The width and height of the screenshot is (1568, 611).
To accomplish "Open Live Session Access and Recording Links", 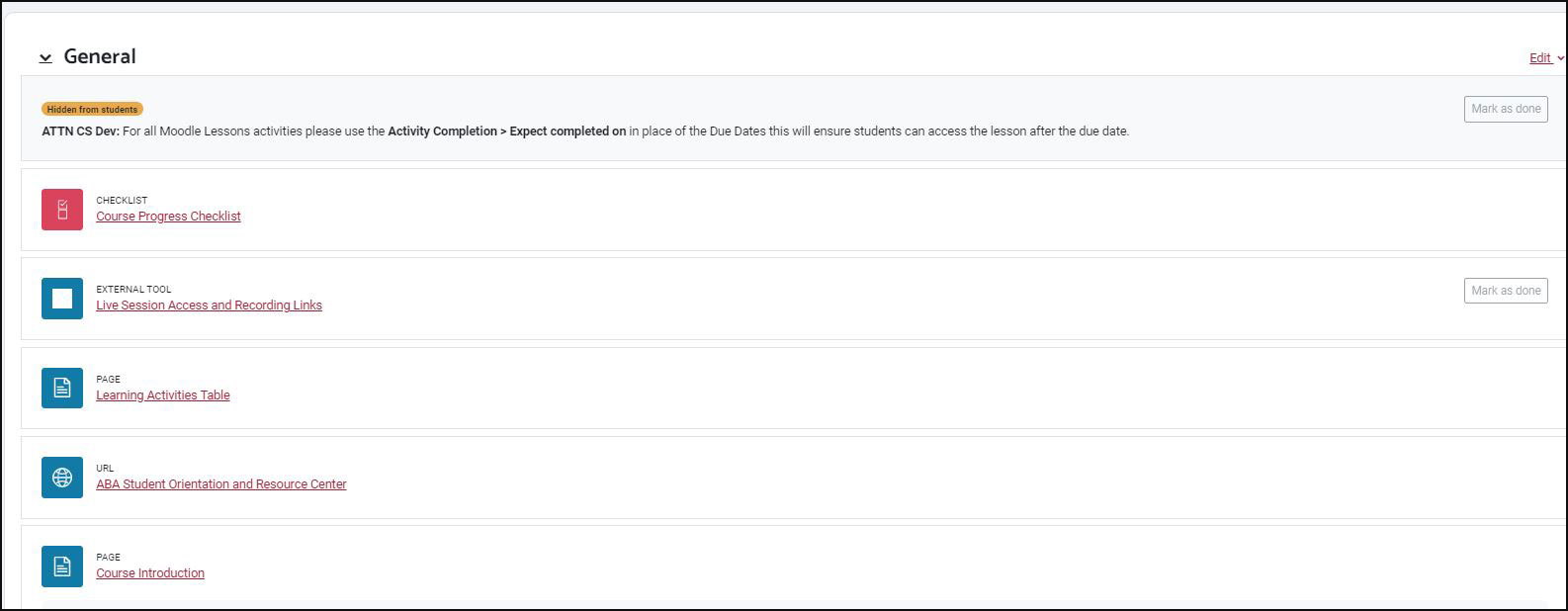I will coord(209,305).
